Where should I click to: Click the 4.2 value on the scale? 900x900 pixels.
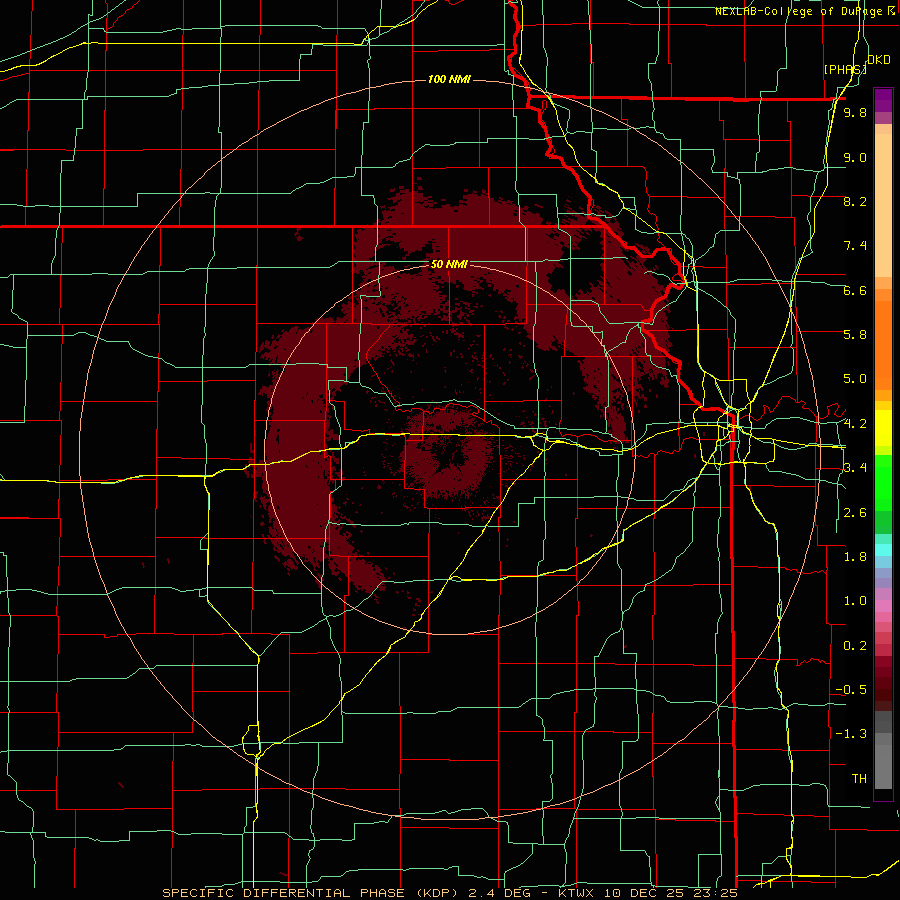point(855,424)
